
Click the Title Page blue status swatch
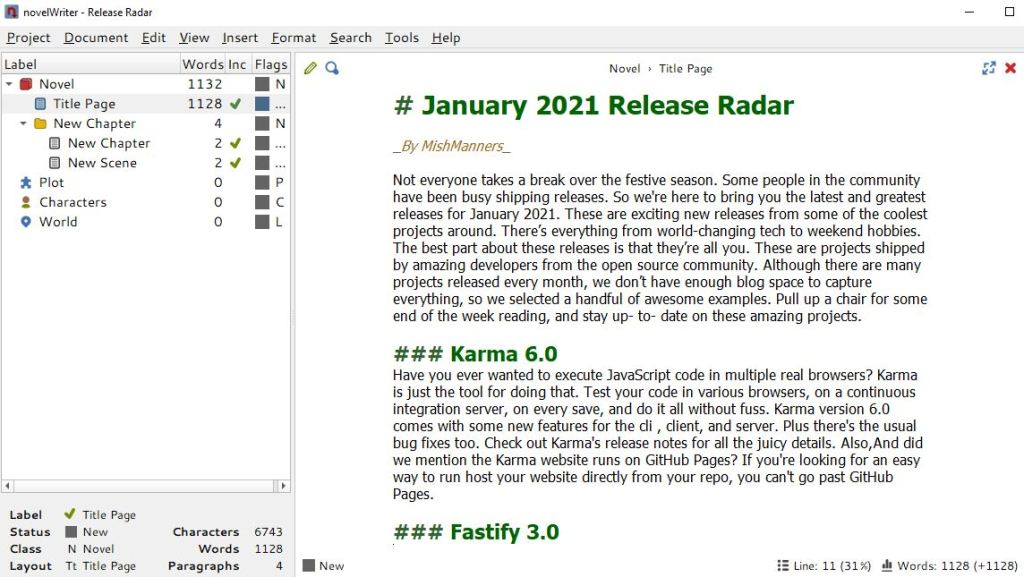click(262, 104)
